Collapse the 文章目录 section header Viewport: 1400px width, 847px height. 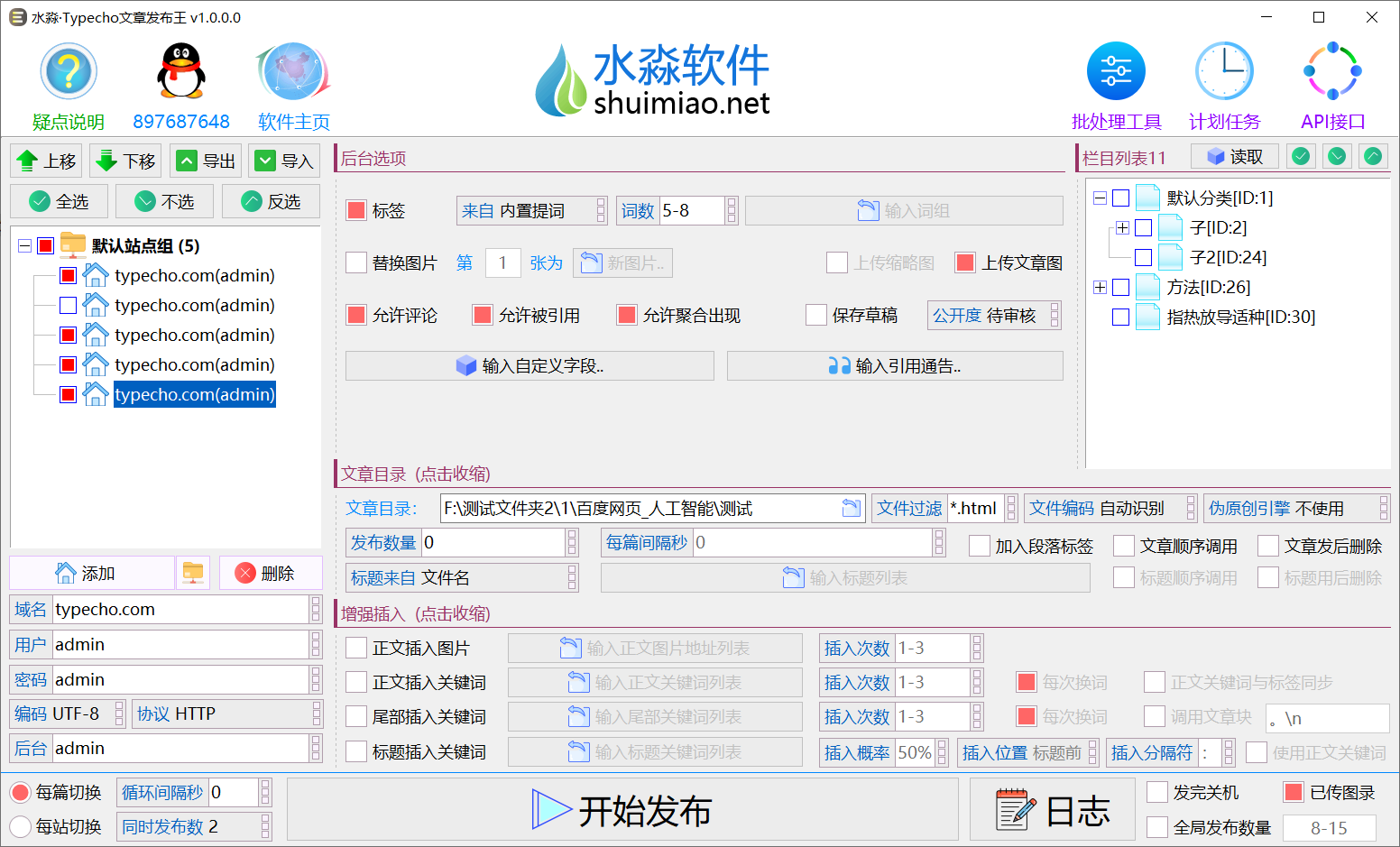(x=416, y=474)
